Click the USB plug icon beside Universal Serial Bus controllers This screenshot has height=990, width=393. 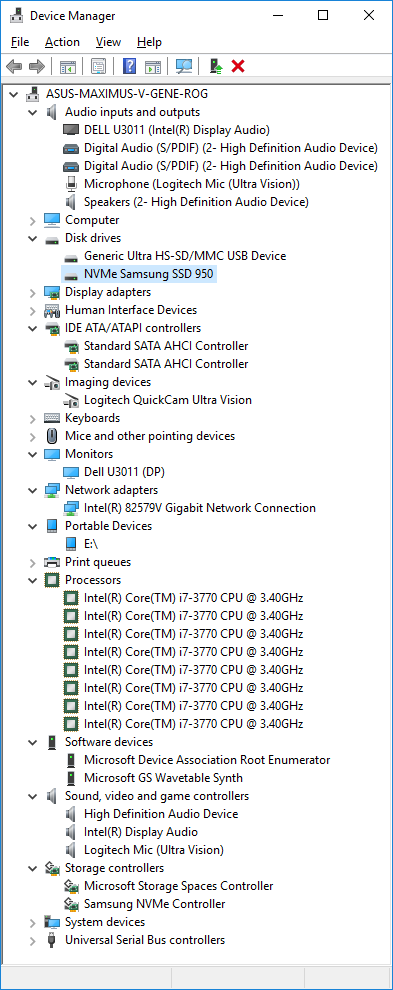point(52,940)
